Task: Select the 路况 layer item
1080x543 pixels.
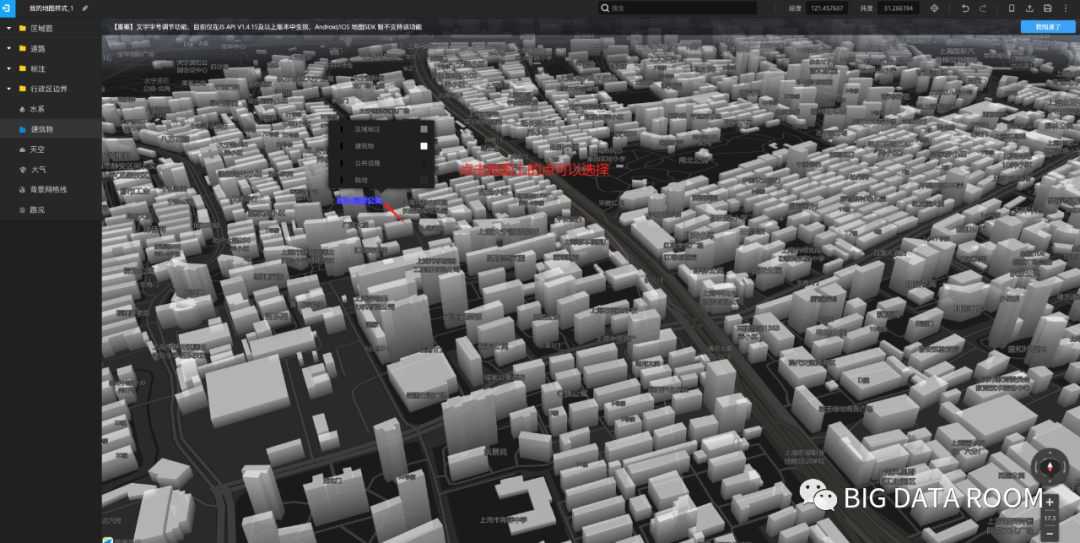Action: pyautogui.click(x=51, y=209)
